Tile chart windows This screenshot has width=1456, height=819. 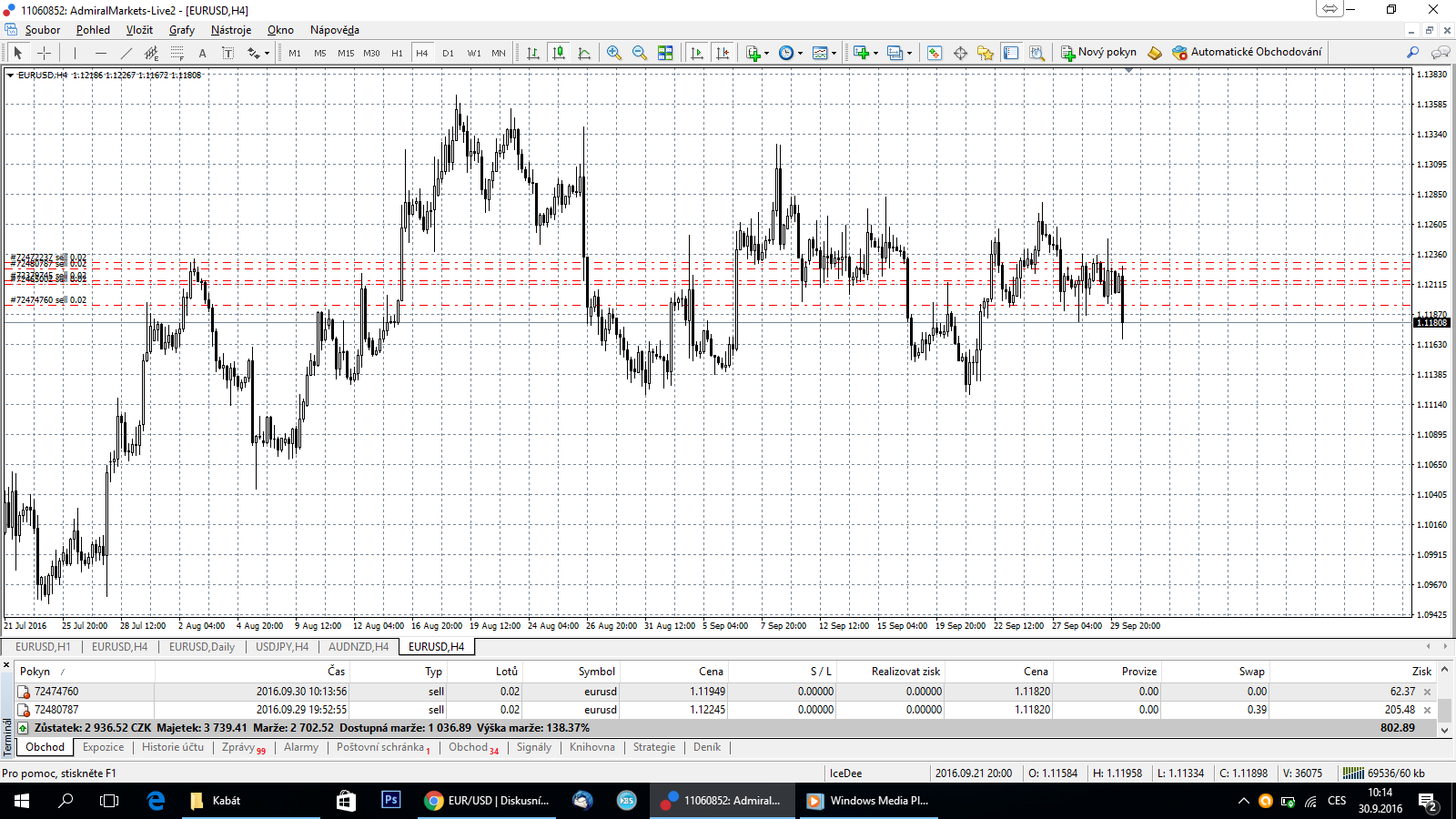(665, 53)
